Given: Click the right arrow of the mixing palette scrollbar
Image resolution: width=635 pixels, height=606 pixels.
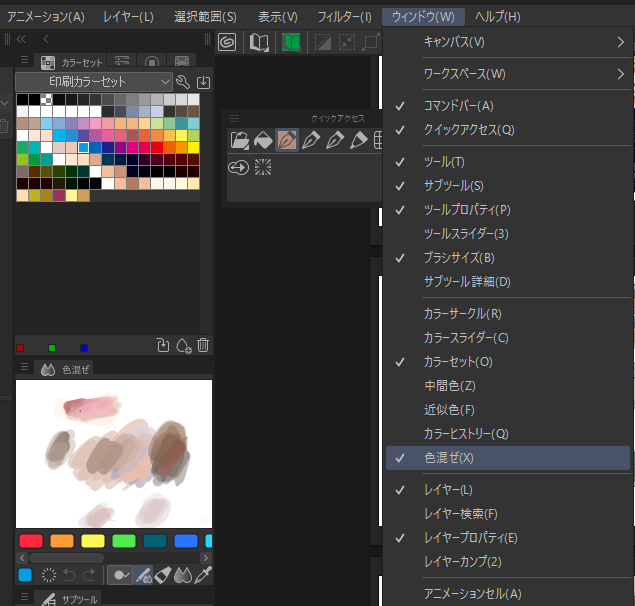Looking at the screenshot, I should (x=206, y=557).
